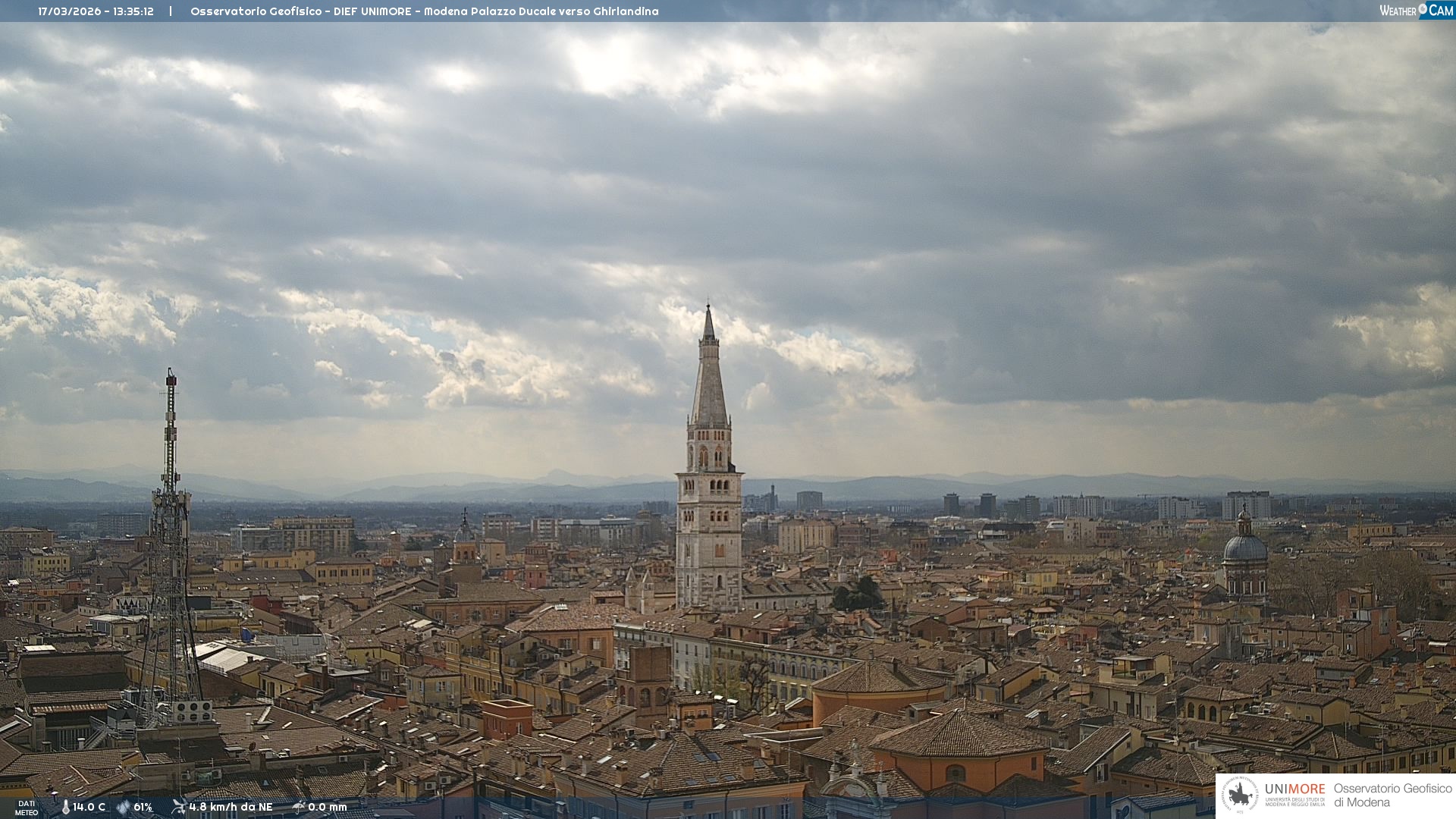Click the grey church dome at right
The width and height of the screenshot is (1456, 819).
pyautogui.click(x=1244, y=548)
